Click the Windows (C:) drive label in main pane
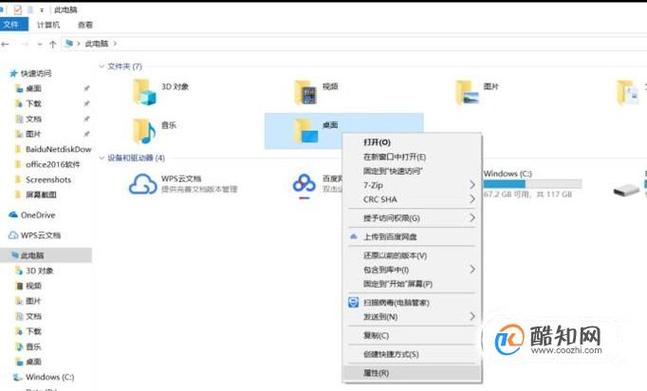This screenshot has height=391, width=647. 508,174
